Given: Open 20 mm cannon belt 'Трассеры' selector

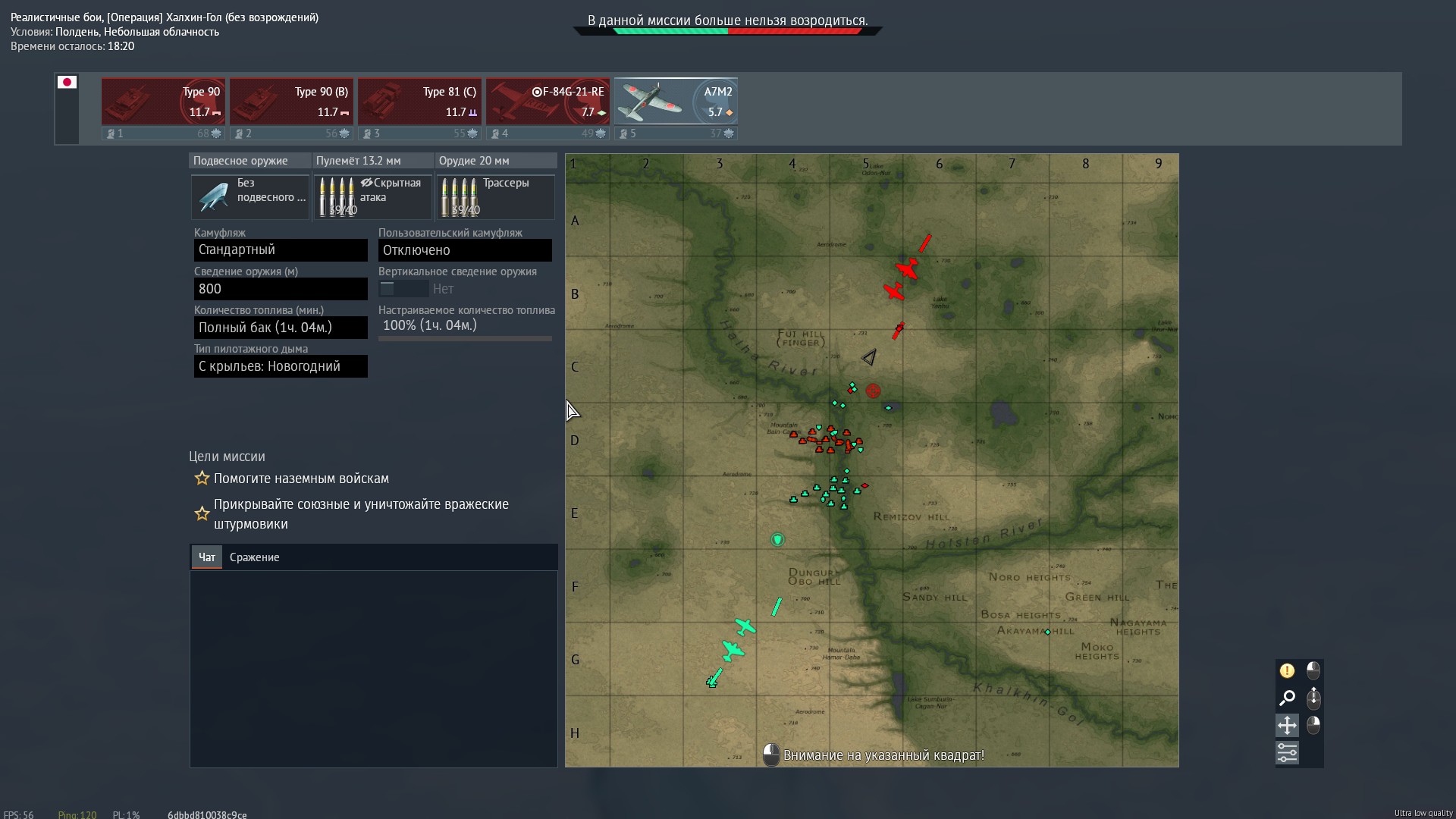Looking at the screenshot, I should tap(496, 196).
